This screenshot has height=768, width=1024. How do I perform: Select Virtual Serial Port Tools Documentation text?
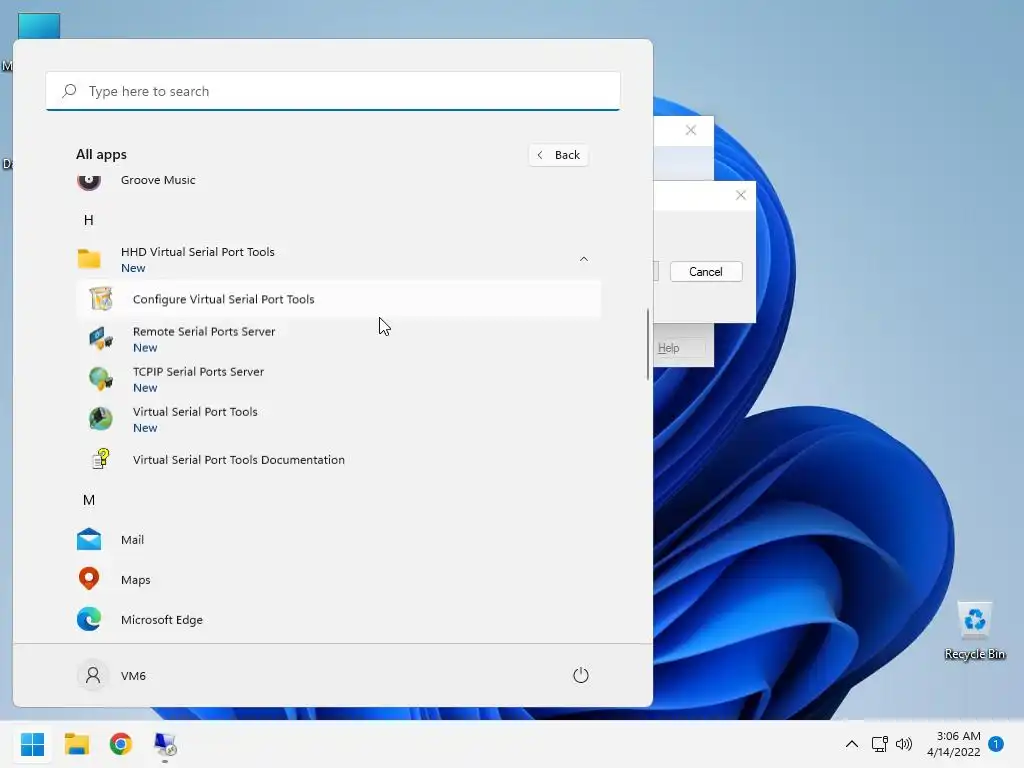coord(238,460)
